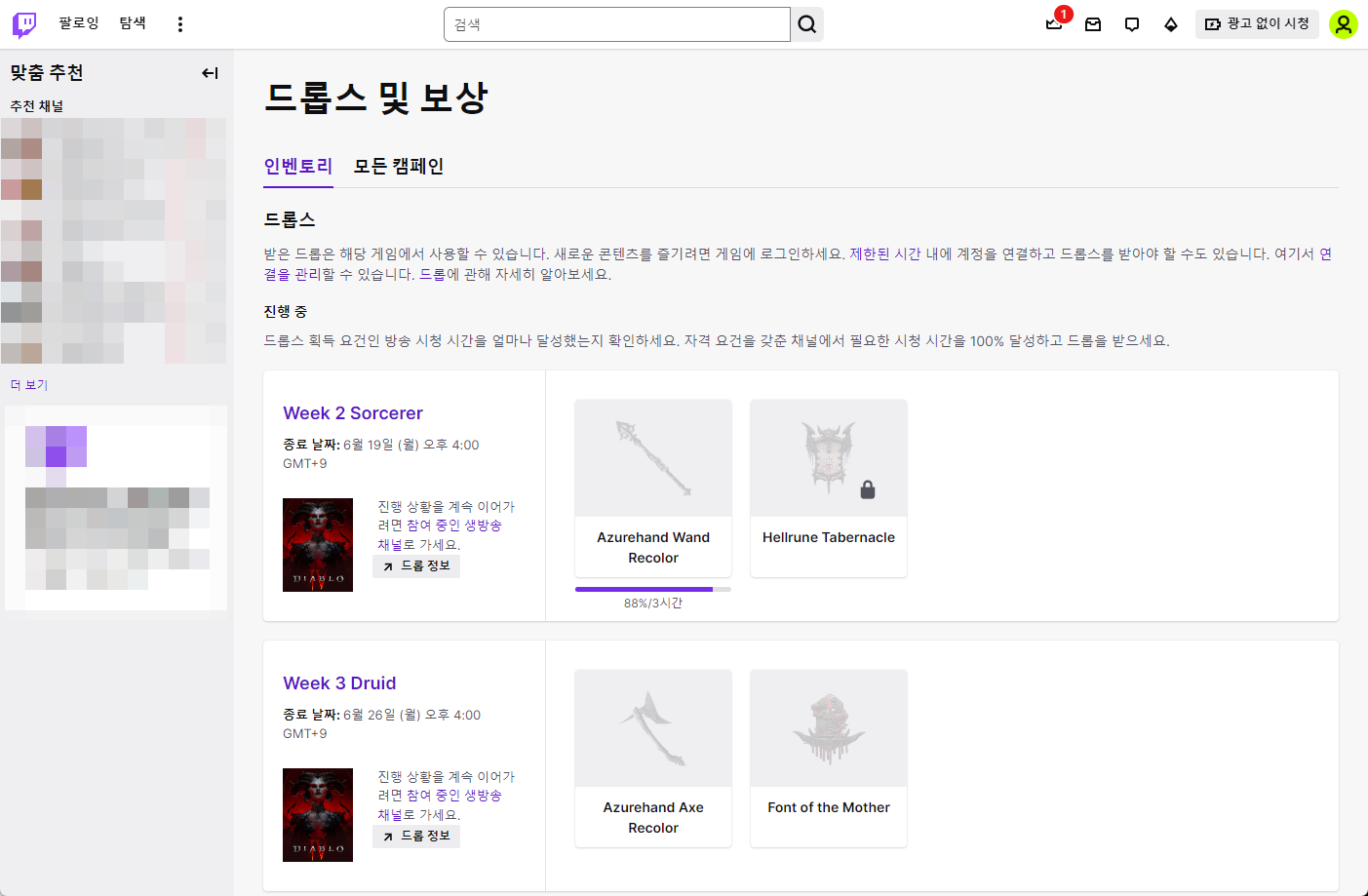Click the Azurehand Wand Recolor progress bar
The width and height of the screenshot is (1368, 896).
[x=653, y=589]
